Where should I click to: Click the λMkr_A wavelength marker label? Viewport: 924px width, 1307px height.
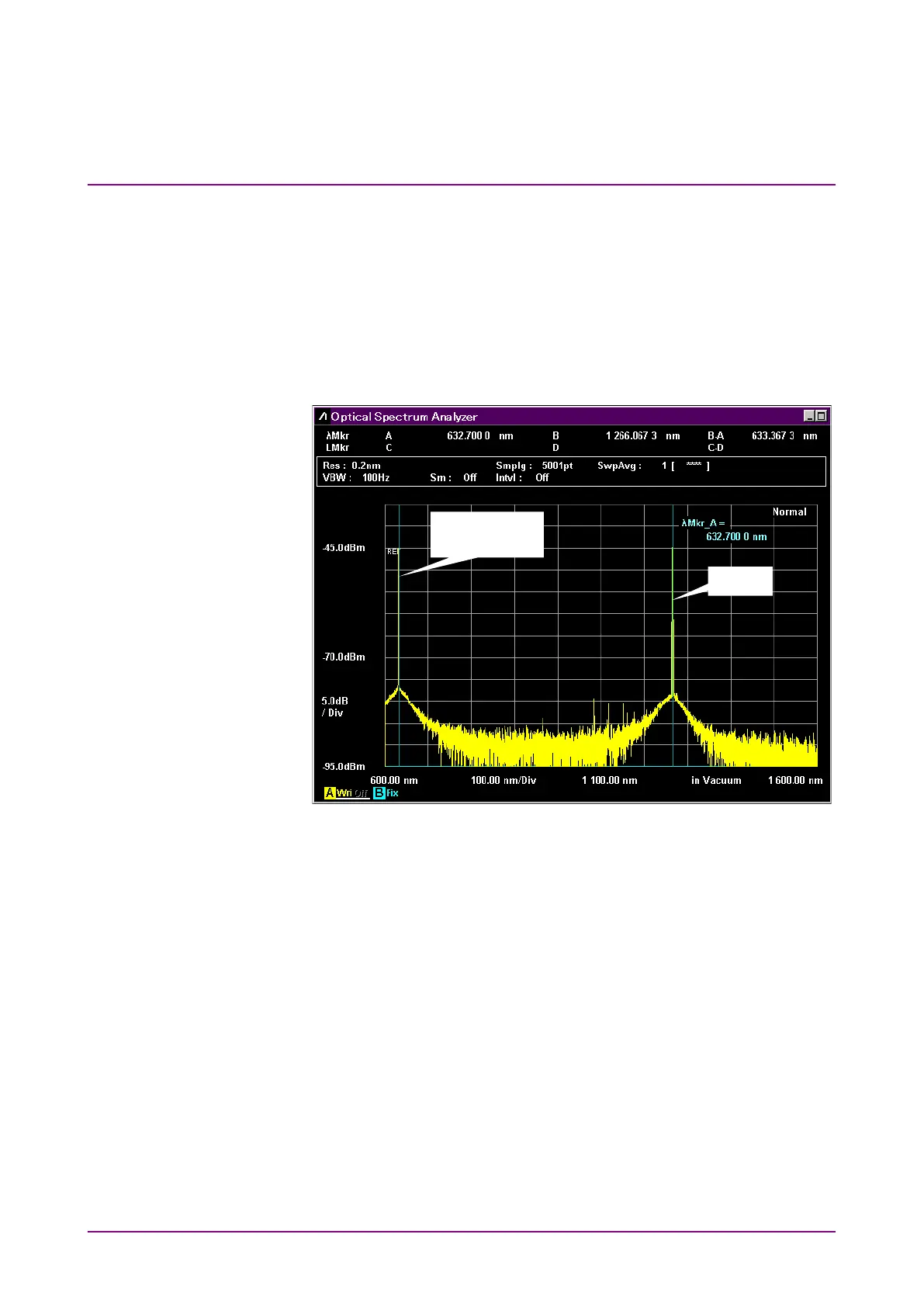click(703, 523)
